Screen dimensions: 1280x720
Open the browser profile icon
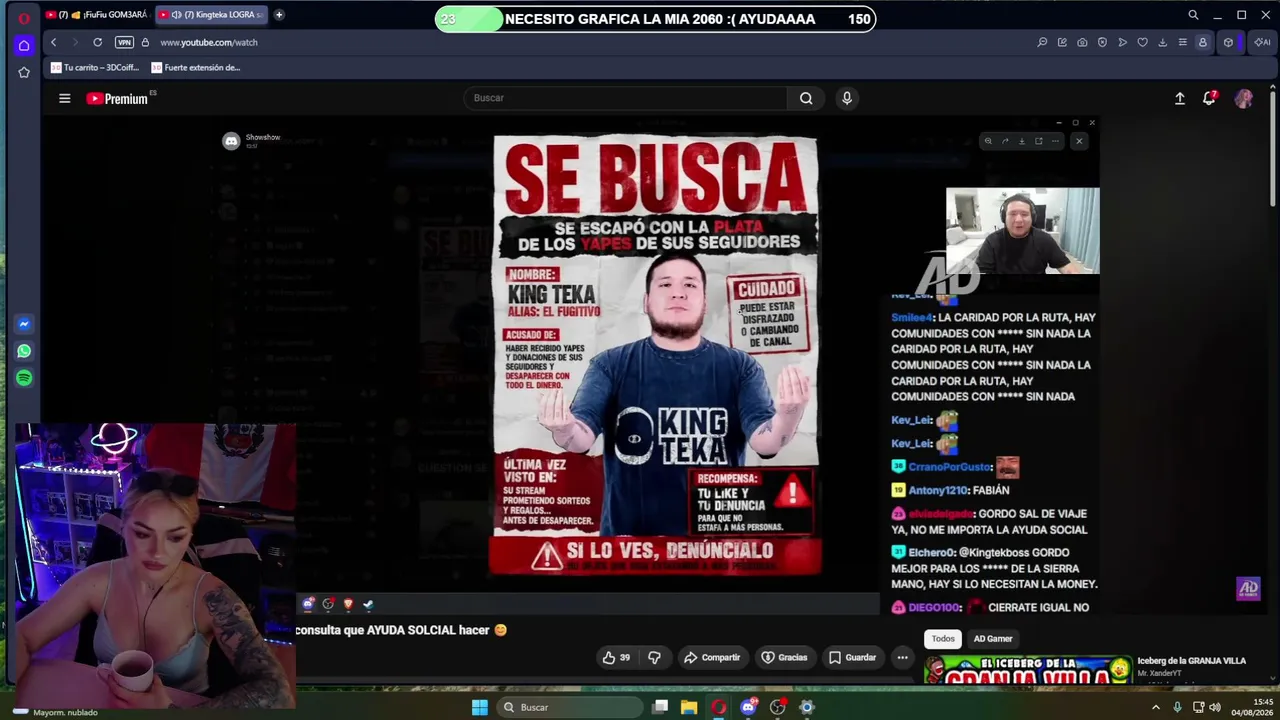(1203, 42)
